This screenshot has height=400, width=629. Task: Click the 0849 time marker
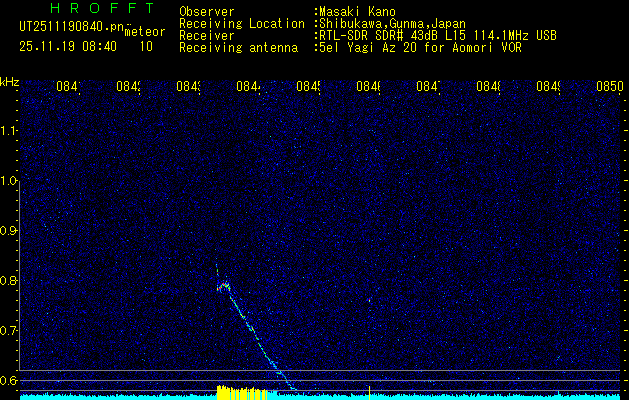[548, 86]
